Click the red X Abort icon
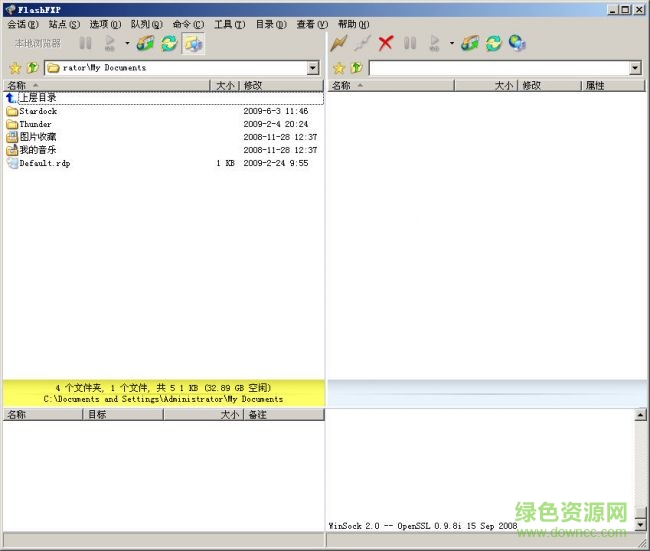This screenshot has height=551, width=650. 386,43
